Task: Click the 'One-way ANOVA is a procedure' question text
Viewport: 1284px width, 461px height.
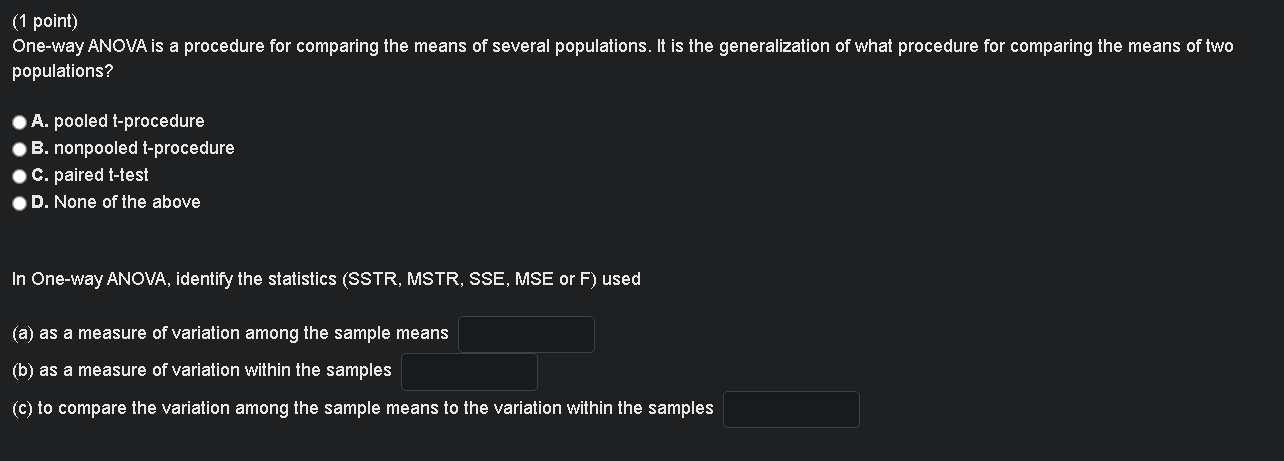Action: click(x=120, y=46)
